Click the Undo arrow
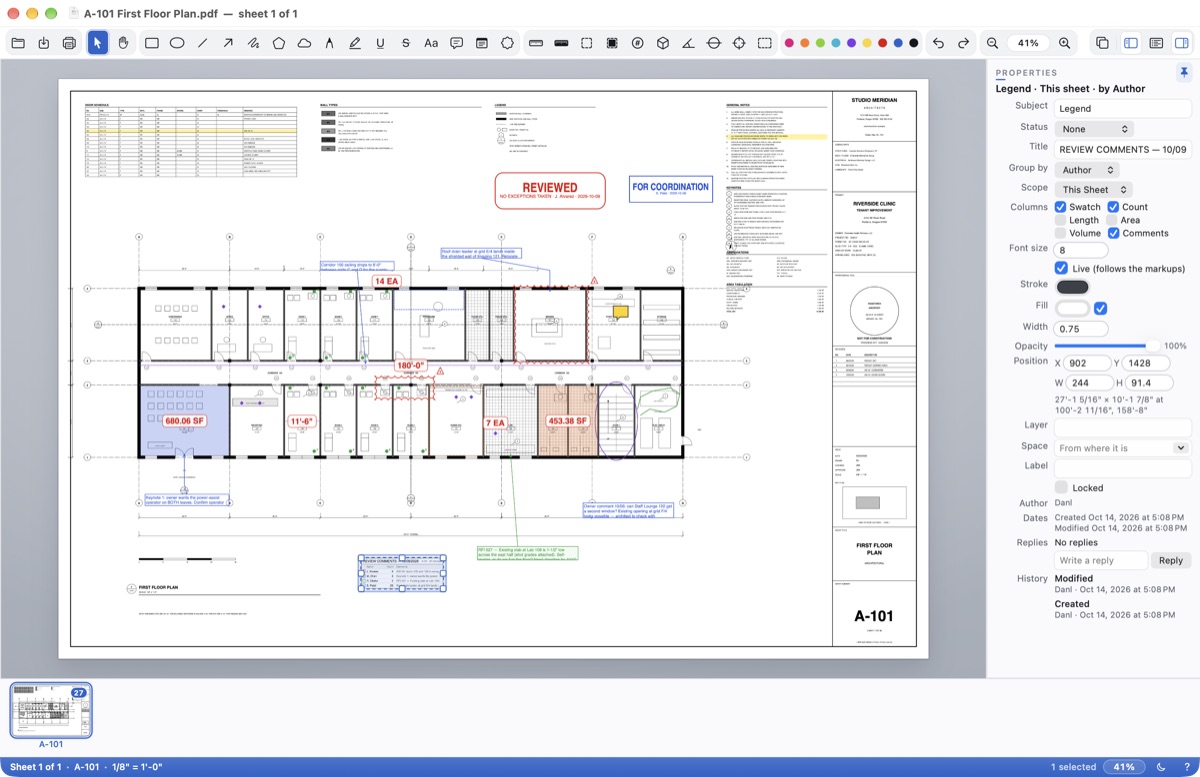The image size is (1200, 777). [x=938, y=43]
